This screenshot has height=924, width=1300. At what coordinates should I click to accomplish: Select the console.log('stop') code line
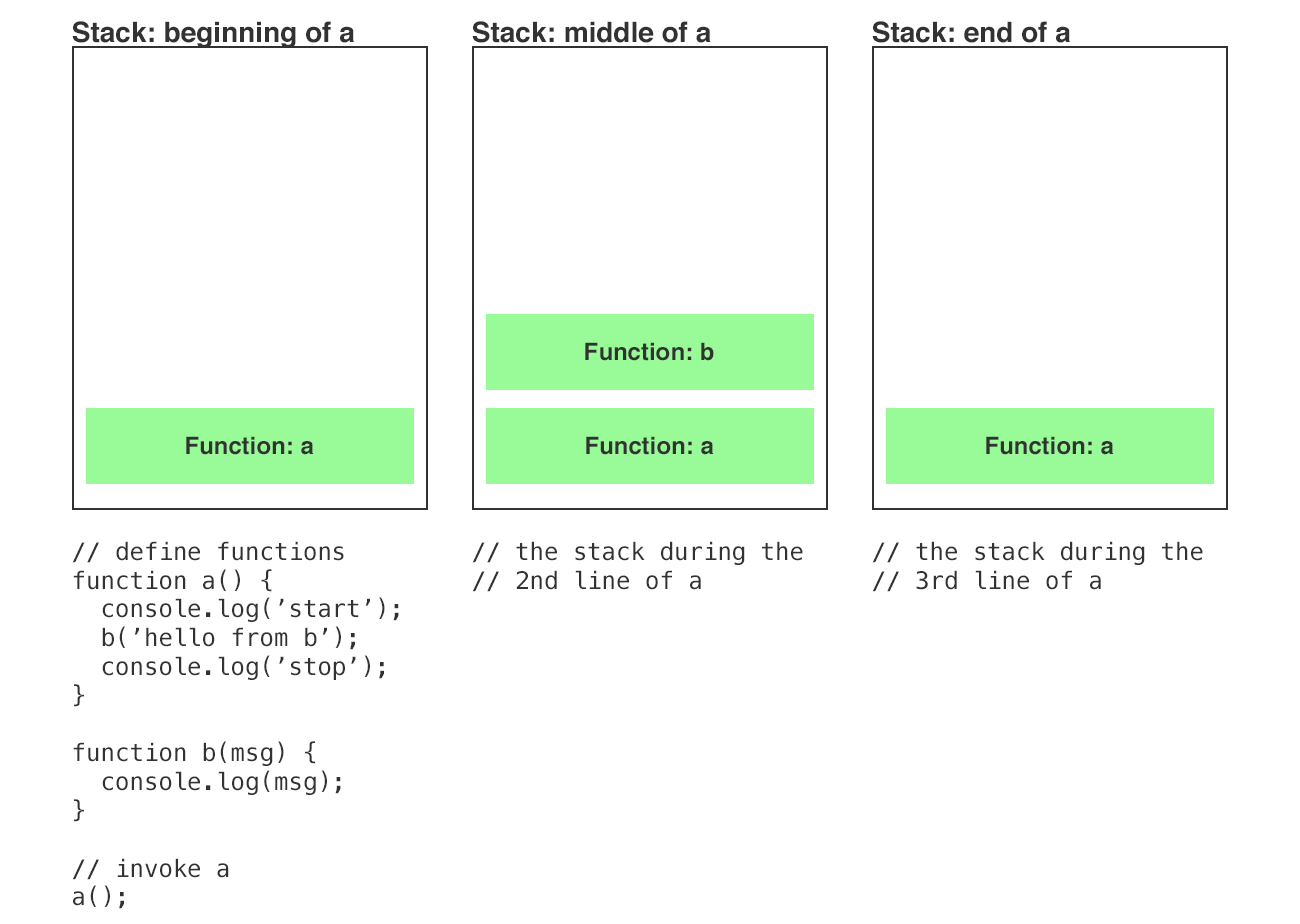[244, 667]
